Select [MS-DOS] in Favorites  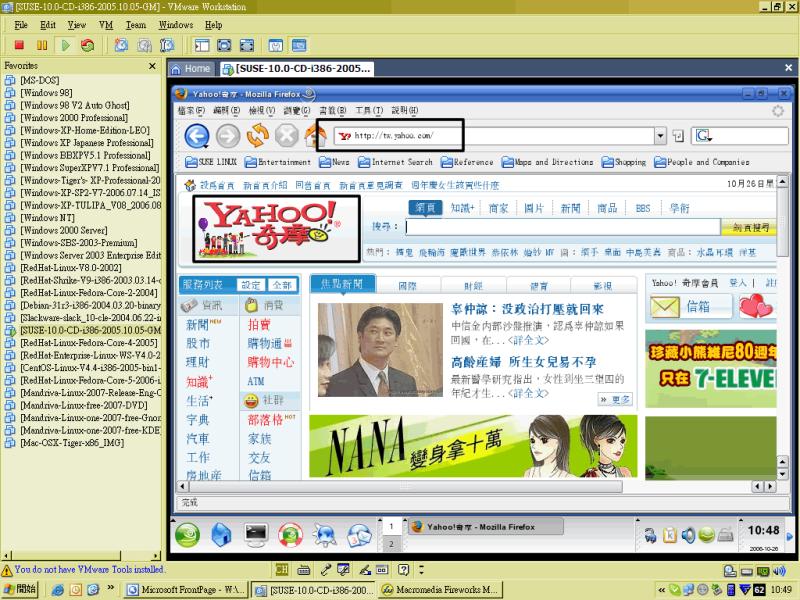39,80
